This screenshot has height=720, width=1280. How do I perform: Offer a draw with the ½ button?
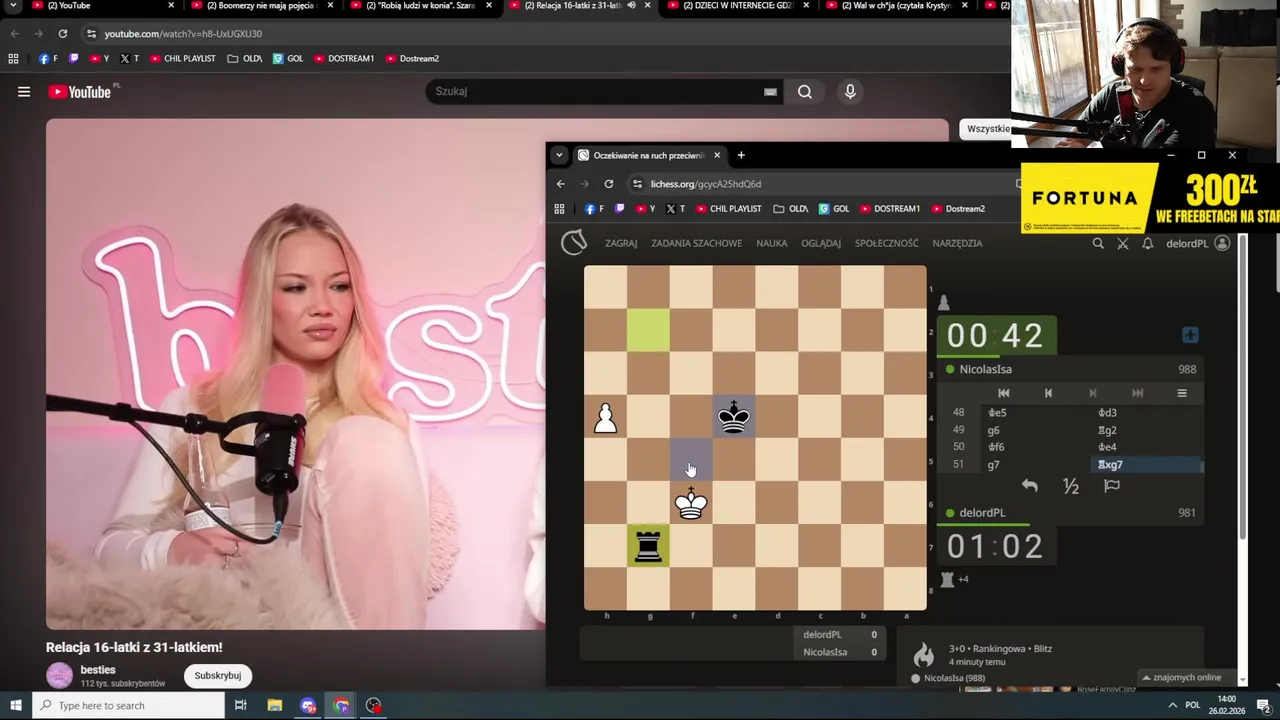point(1071,486)
